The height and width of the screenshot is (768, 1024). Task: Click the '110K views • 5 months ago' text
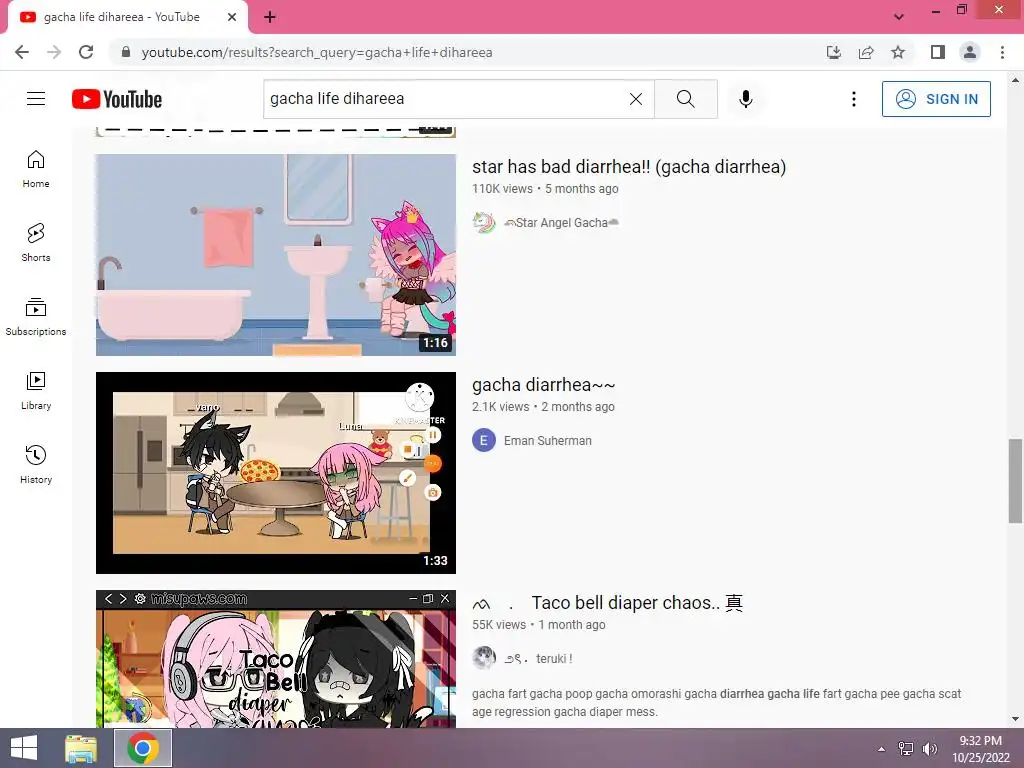point(545,189)
